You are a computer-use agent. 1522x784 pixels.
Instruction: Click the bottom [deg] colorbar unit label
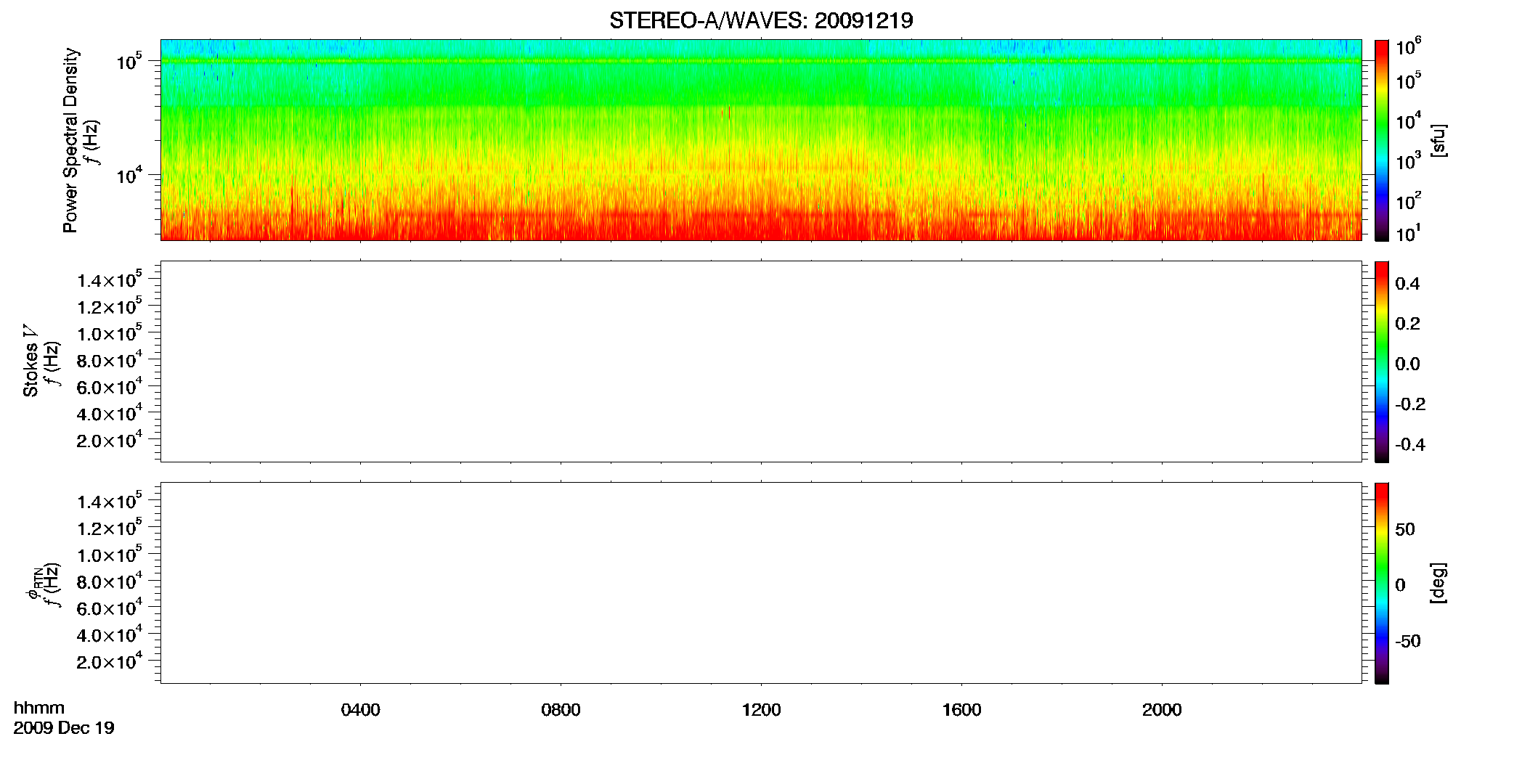click(1438, 583)
